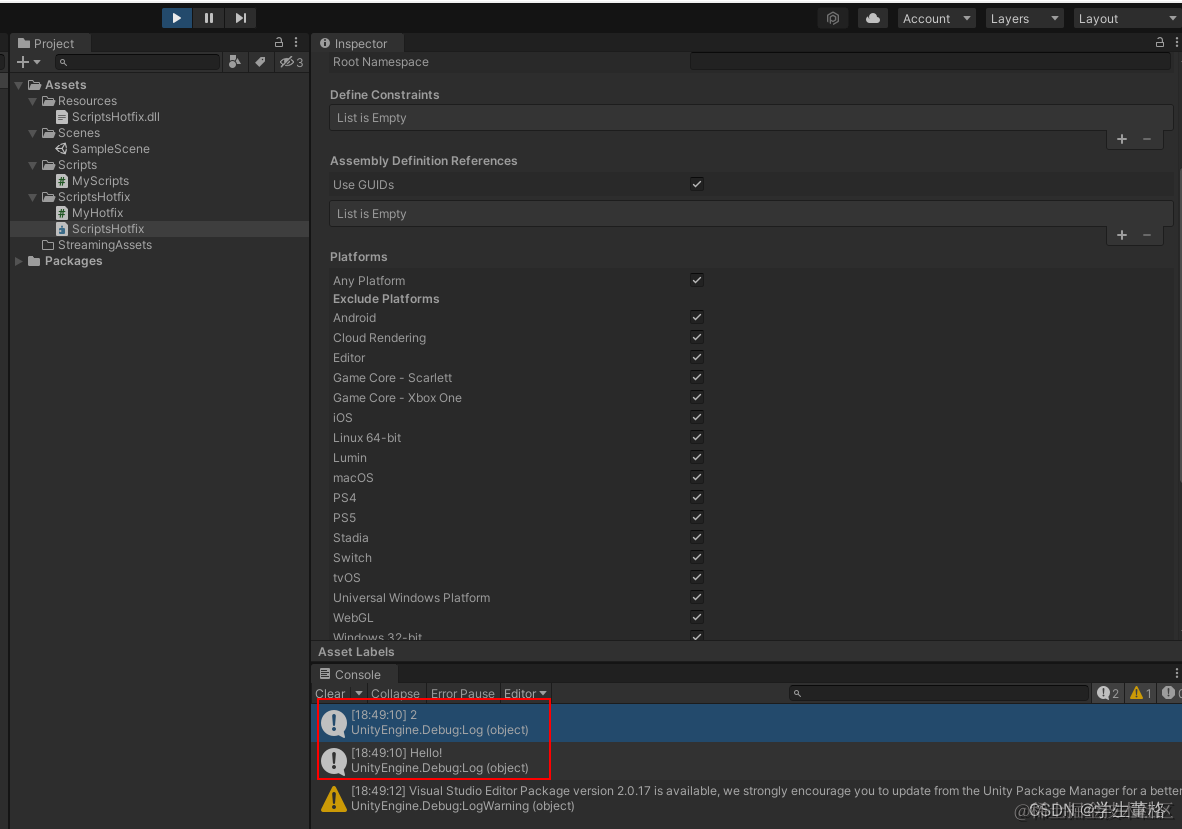1182x829 pixels.
Task: Open the Cloud services icon
Action: 873,18
